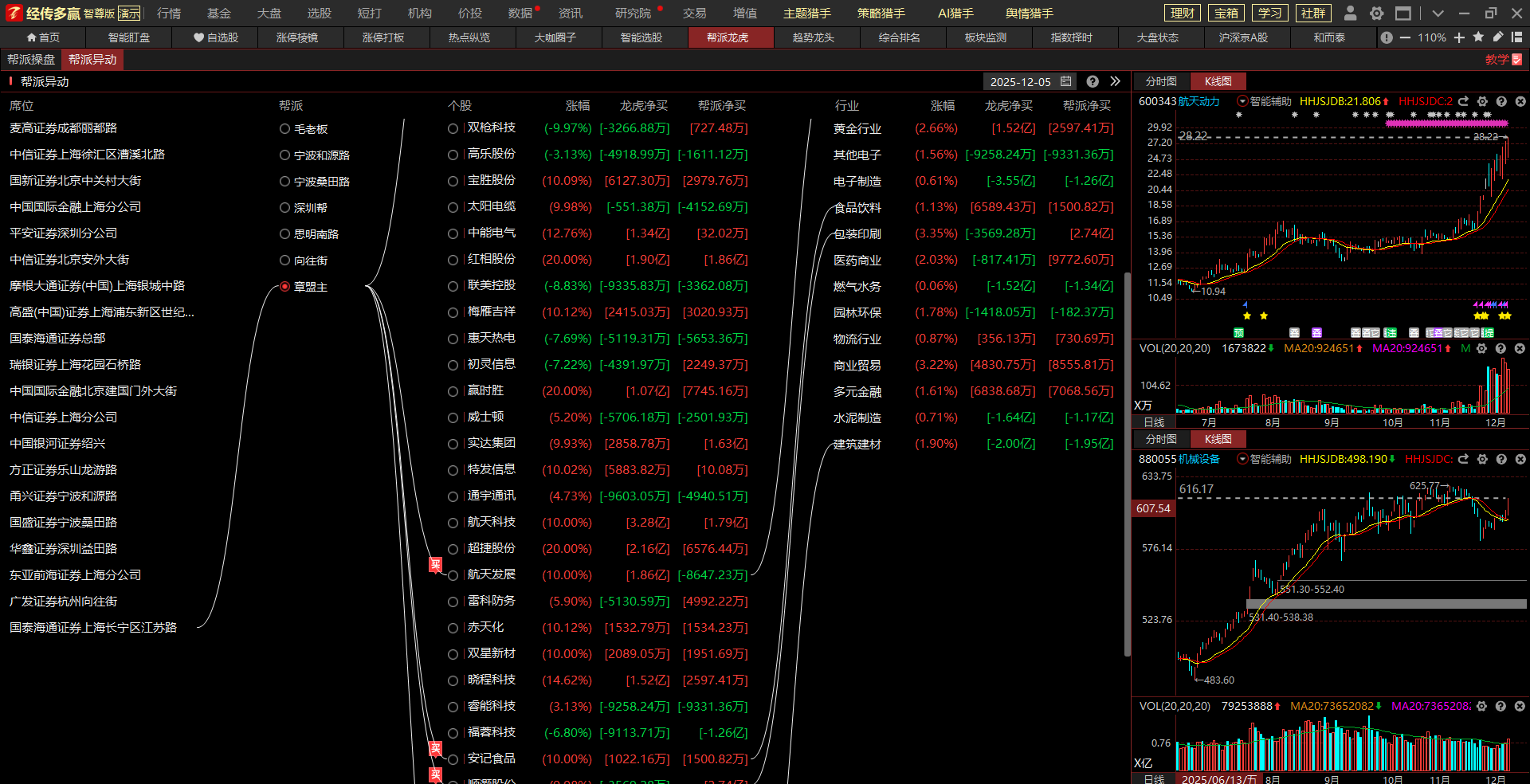Open the calendar date picker icon
This screenshot has height=784, width=1530.
(x=1066, y=81)
